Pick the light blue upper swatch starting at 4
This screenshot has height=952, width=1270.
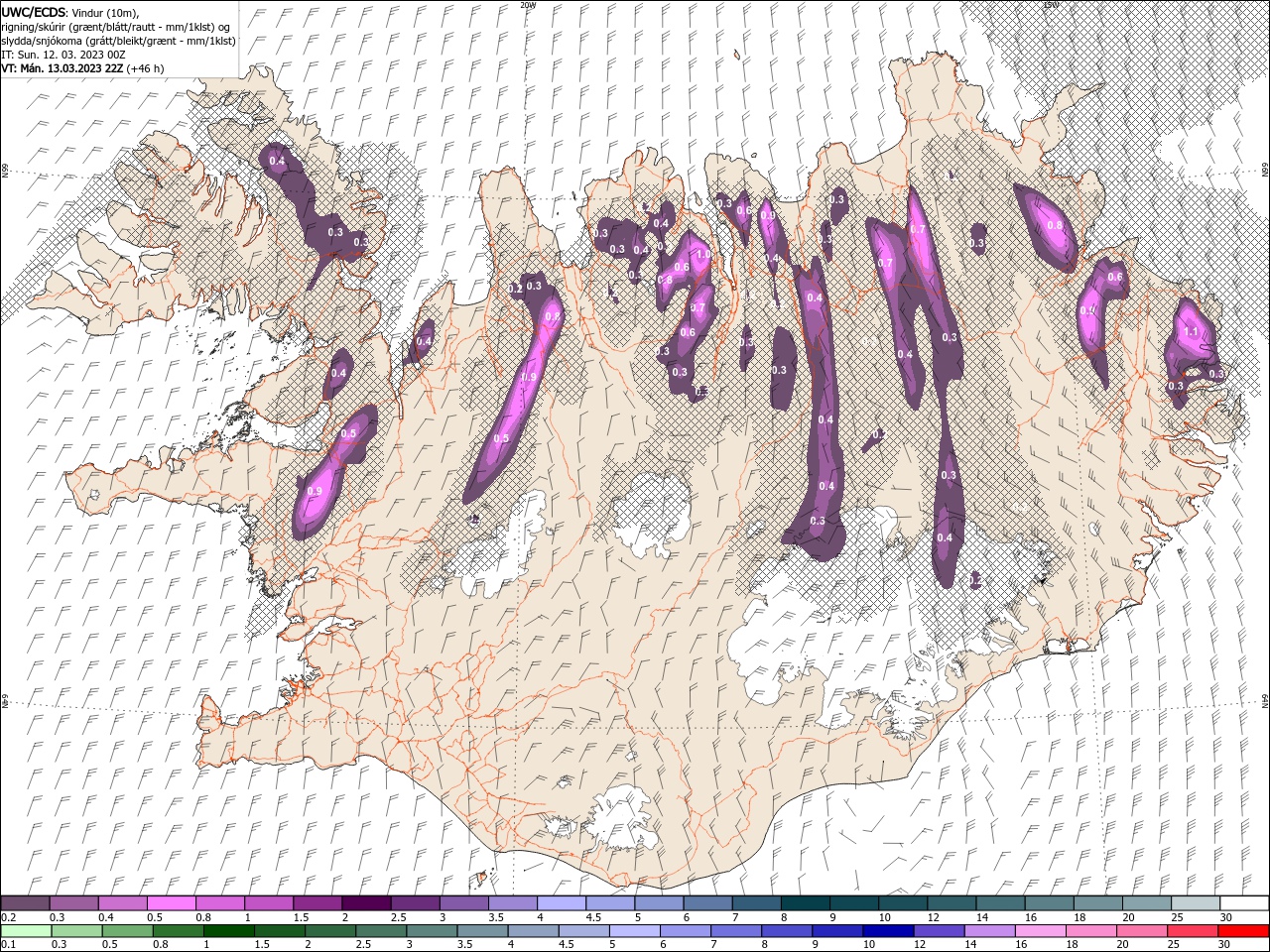(x=561, y=903)
